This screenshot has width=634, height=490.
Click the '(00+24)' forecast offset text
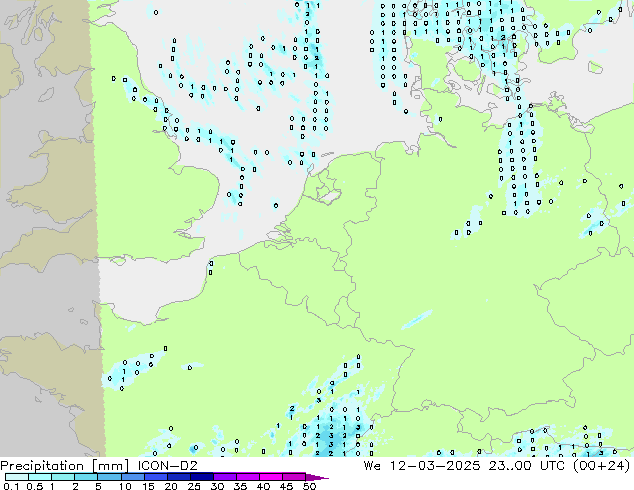coord(602,465)
